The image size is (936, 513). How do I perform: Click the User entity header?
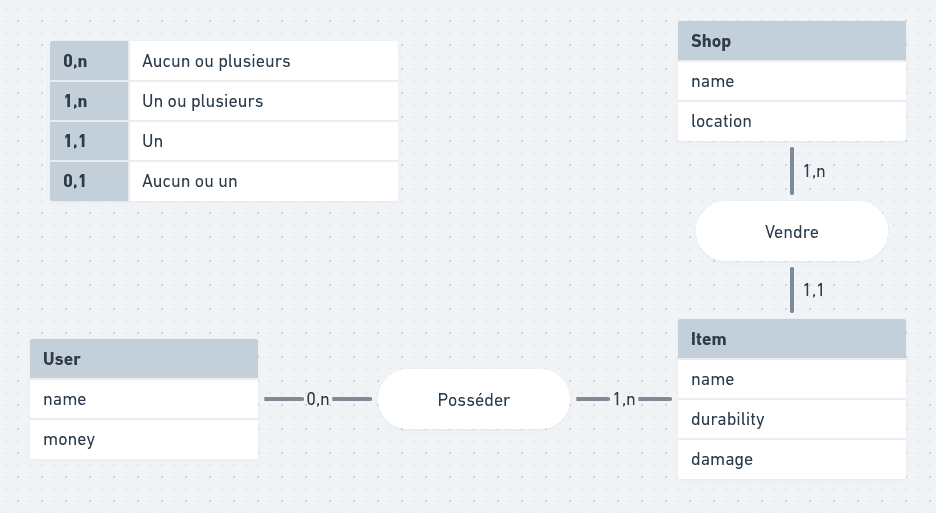click(144, 359)
